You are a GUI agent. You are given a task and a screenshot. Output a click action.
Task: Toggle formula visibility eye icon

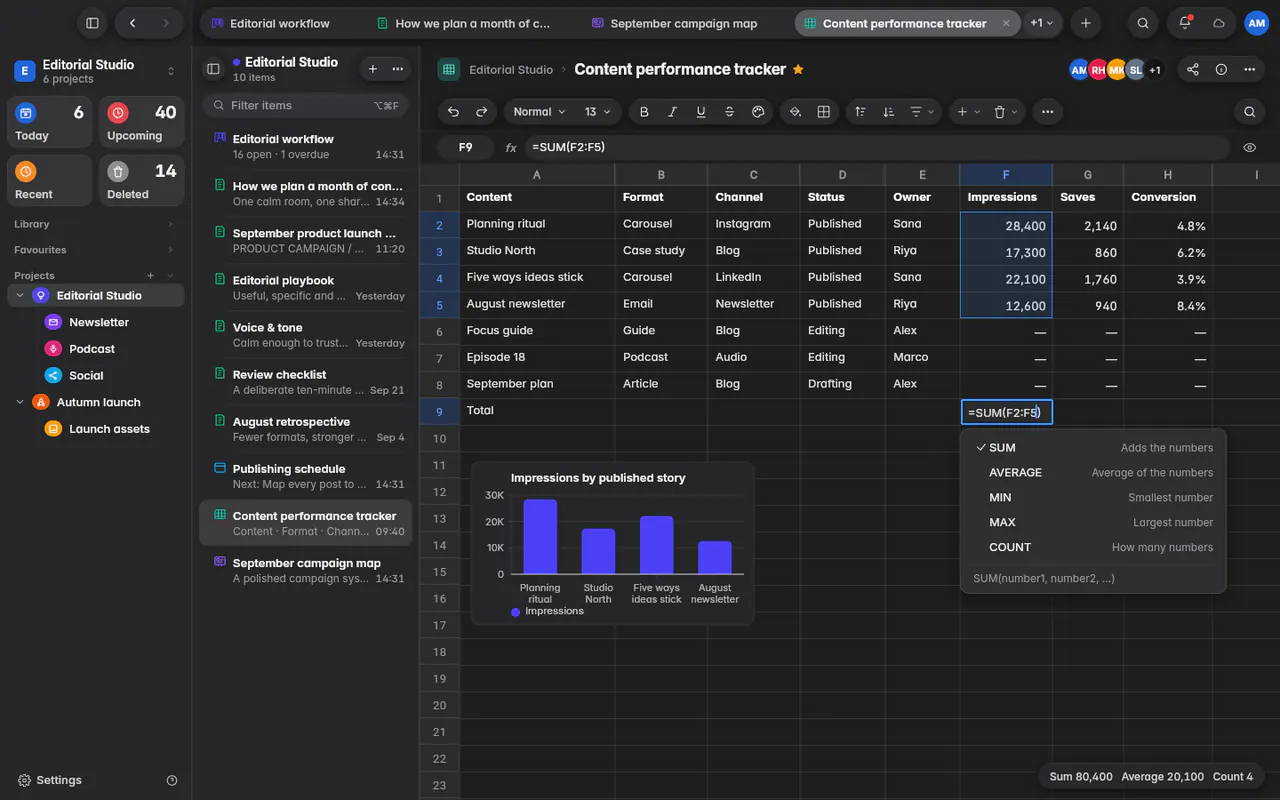pyautogui.click(x=1249, y=147)
